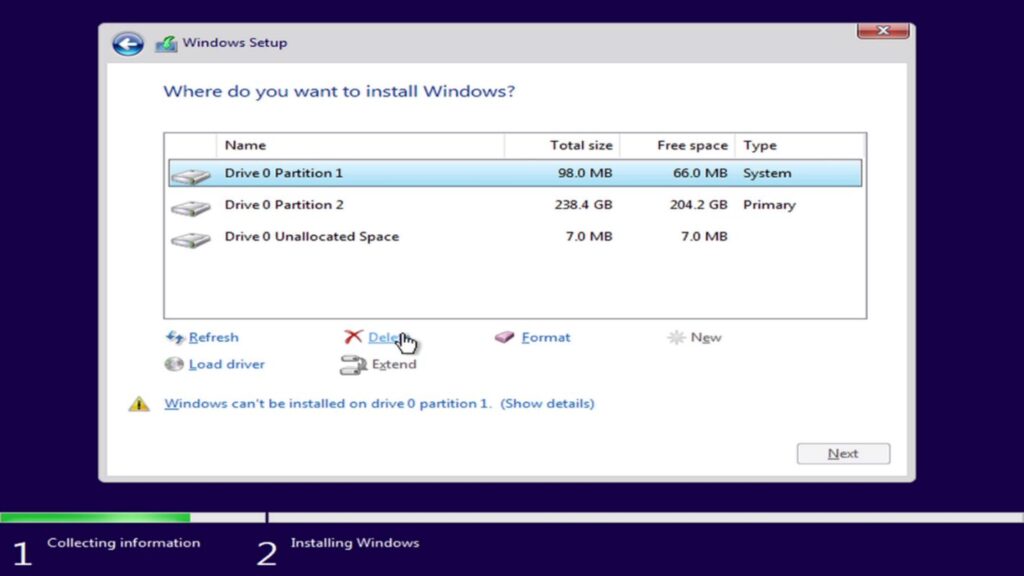Close the Windows Setup dialog
Screen dimensions: 1024x576
pos(883,30)
